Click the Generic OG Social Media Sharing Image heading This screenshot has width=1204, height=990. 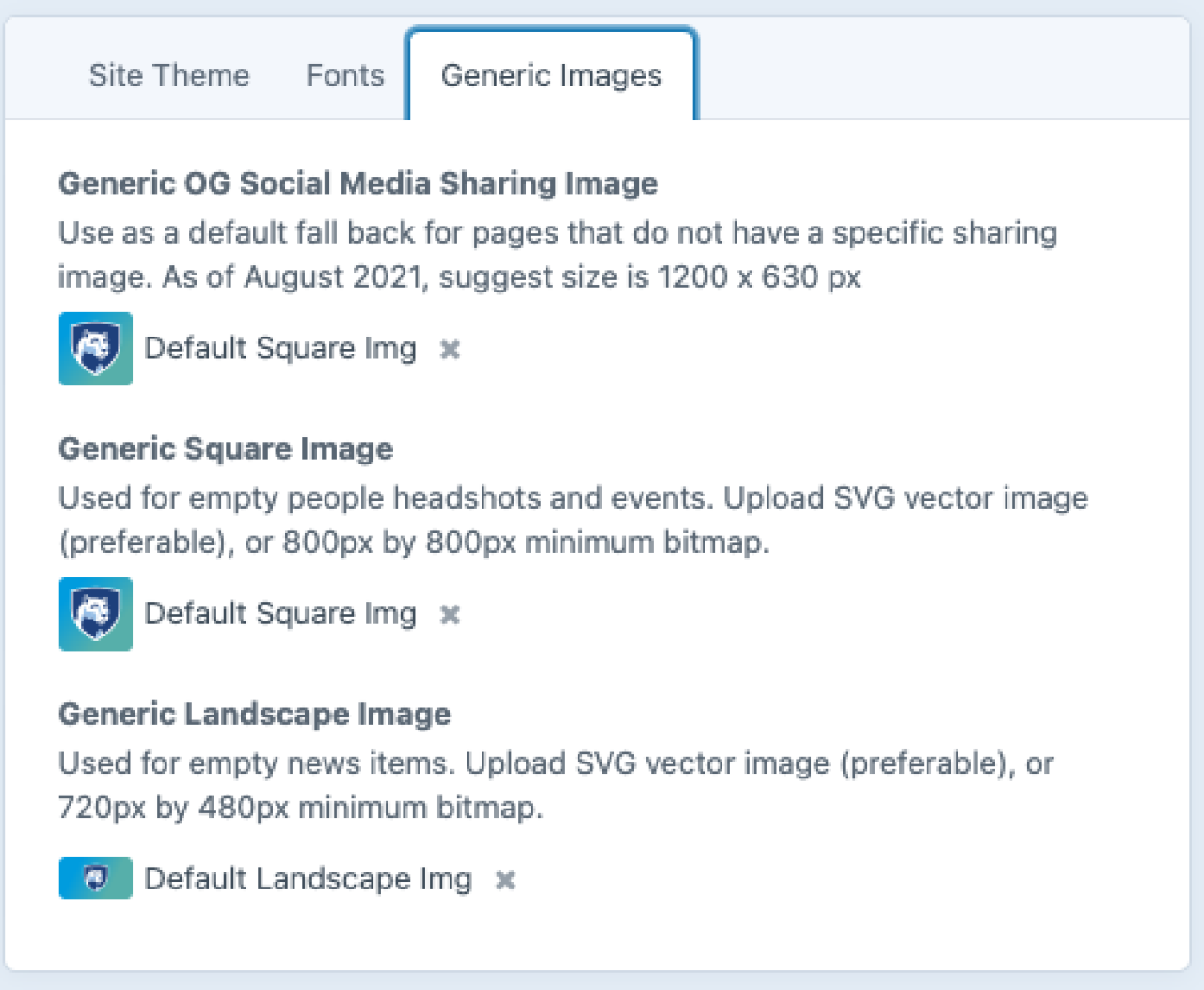[x=357, y=183]
